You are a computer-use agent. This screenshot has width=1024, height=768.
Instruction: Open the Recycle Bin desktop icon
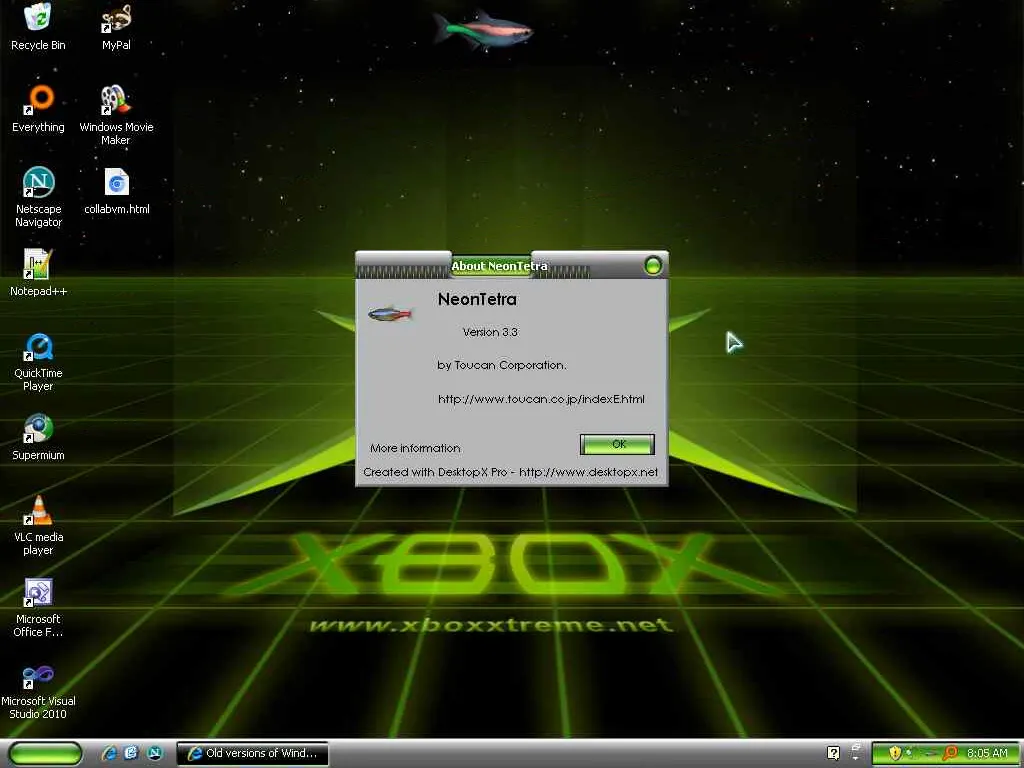(x=38, y=17)
